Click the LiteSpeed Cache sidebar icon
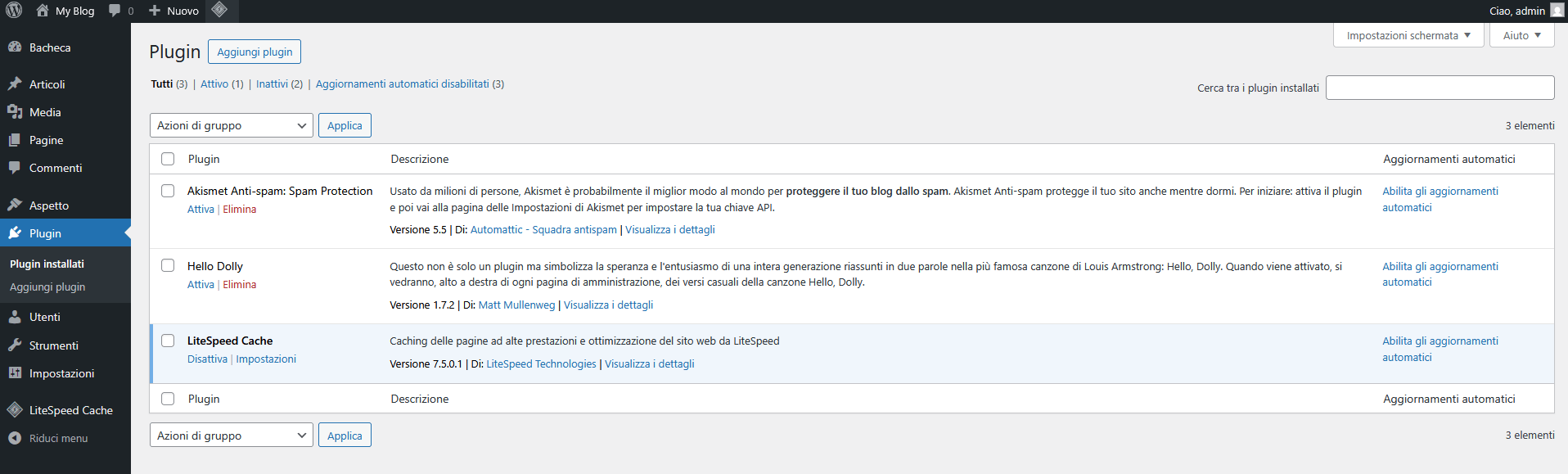 click(15, 410)
